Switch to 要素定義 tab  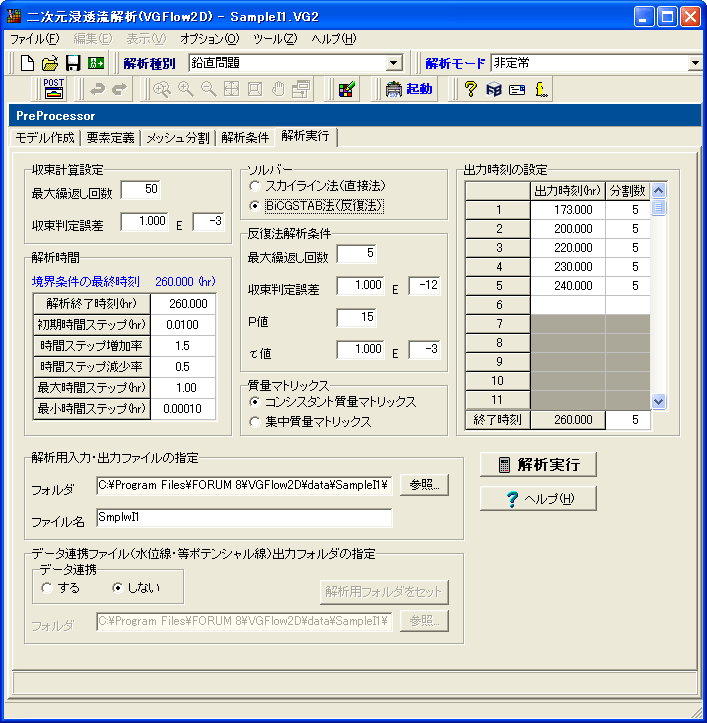(111, 137)
